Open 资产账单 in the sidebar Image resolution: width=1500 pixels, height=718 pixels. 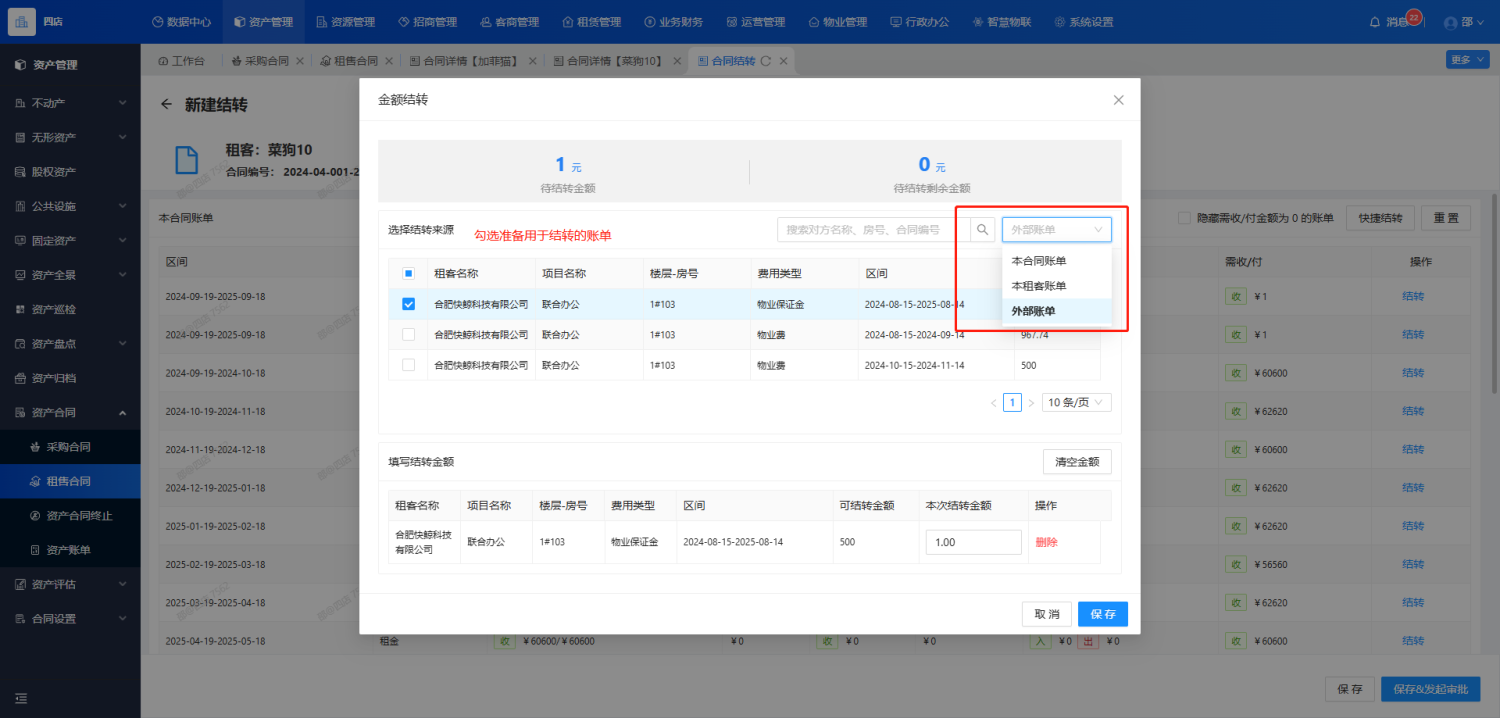point(70,550)
